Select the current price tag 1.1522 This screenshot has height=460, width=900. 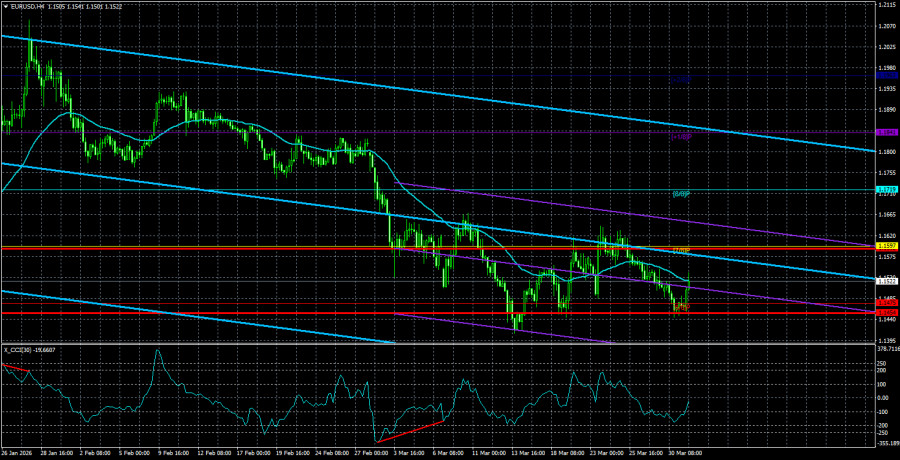pyautogui.click(x=885, y=281)
